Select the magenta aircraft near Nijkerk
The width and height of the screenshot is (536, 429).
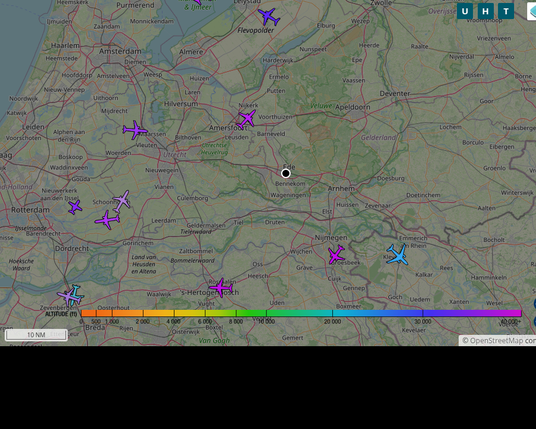(x=246, y=119)
